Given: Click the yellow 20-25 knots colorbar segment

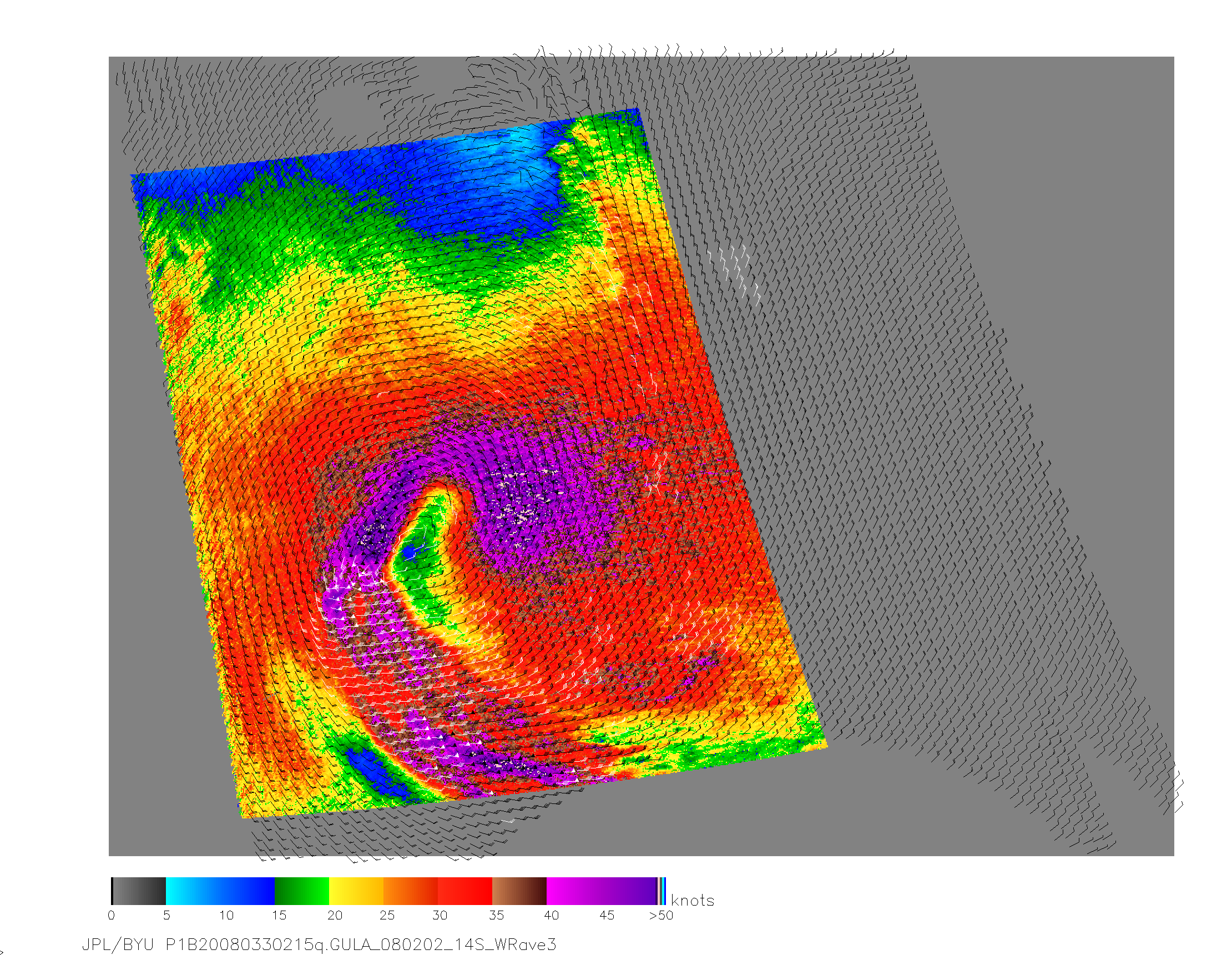Looking at the screenshot, I should [356, 891].
